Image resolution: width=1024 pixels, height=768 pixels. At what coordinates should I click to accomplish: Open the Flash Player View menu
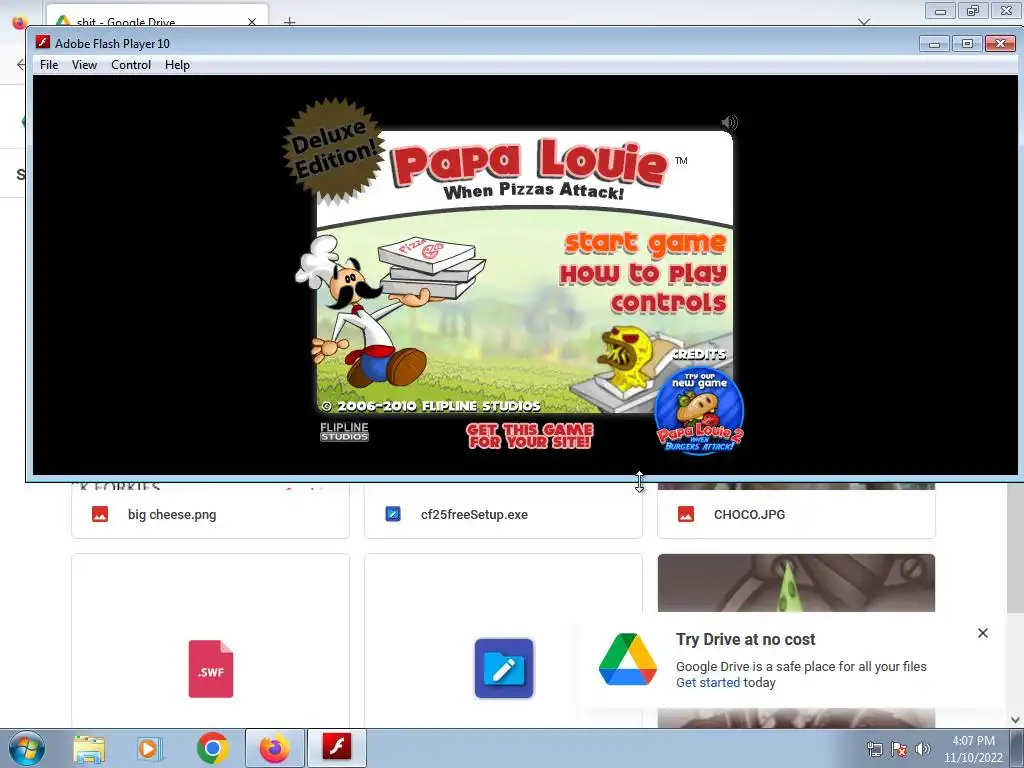click(84, 65)
